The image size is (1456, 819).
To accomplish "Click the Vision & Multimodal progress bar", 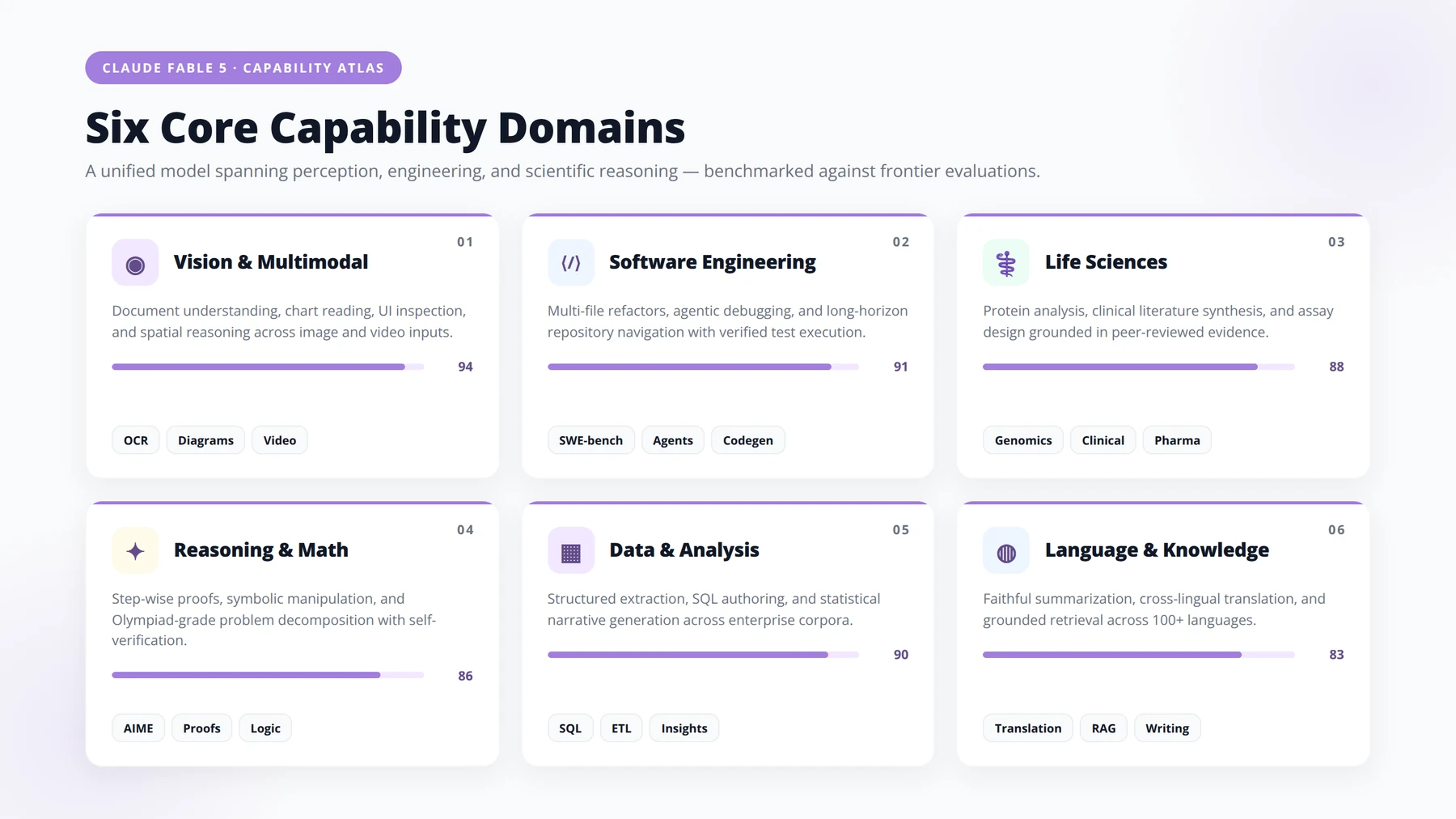I will coord(268,367).
